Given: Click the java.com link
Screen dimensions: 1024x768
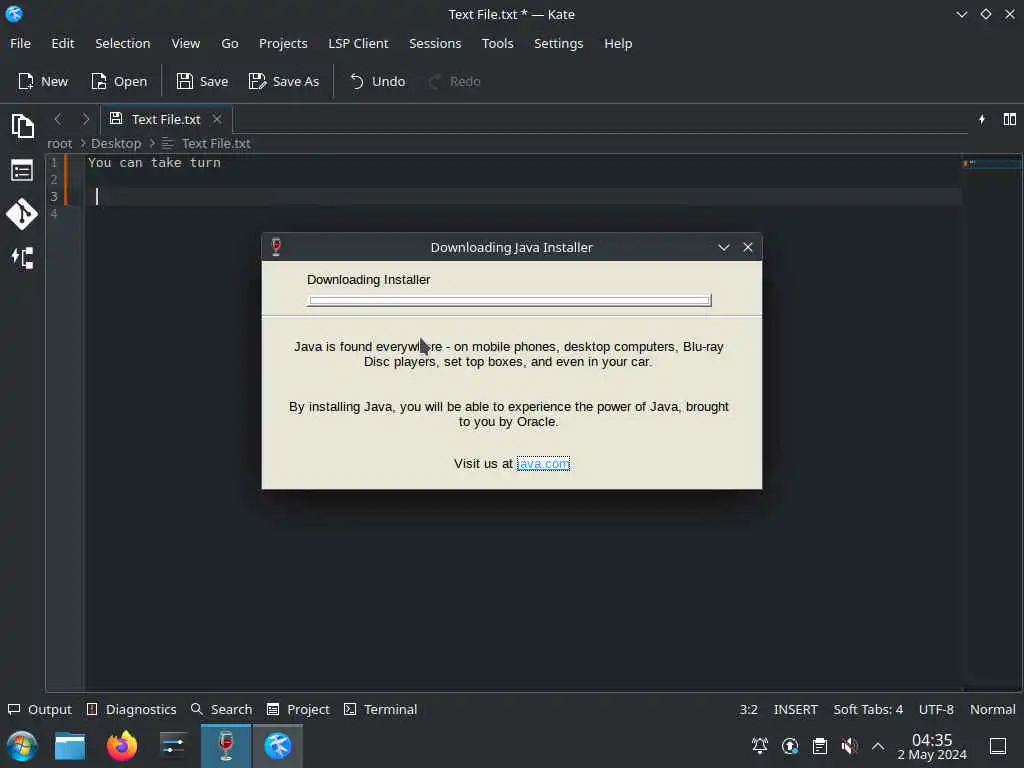Looking at the screenshot, I should tap(543, 463).
